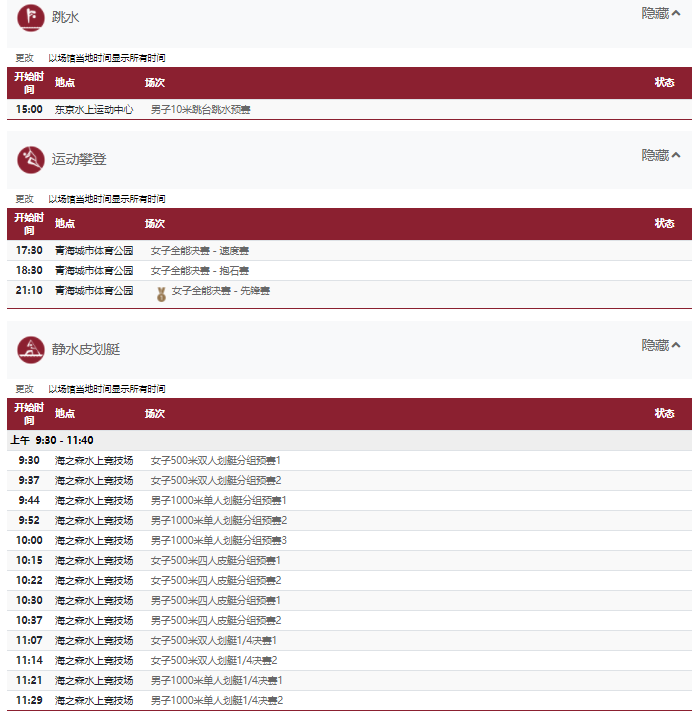
Task: Click the bronze medal icon in 21:10 row
Action: (161, 294)
